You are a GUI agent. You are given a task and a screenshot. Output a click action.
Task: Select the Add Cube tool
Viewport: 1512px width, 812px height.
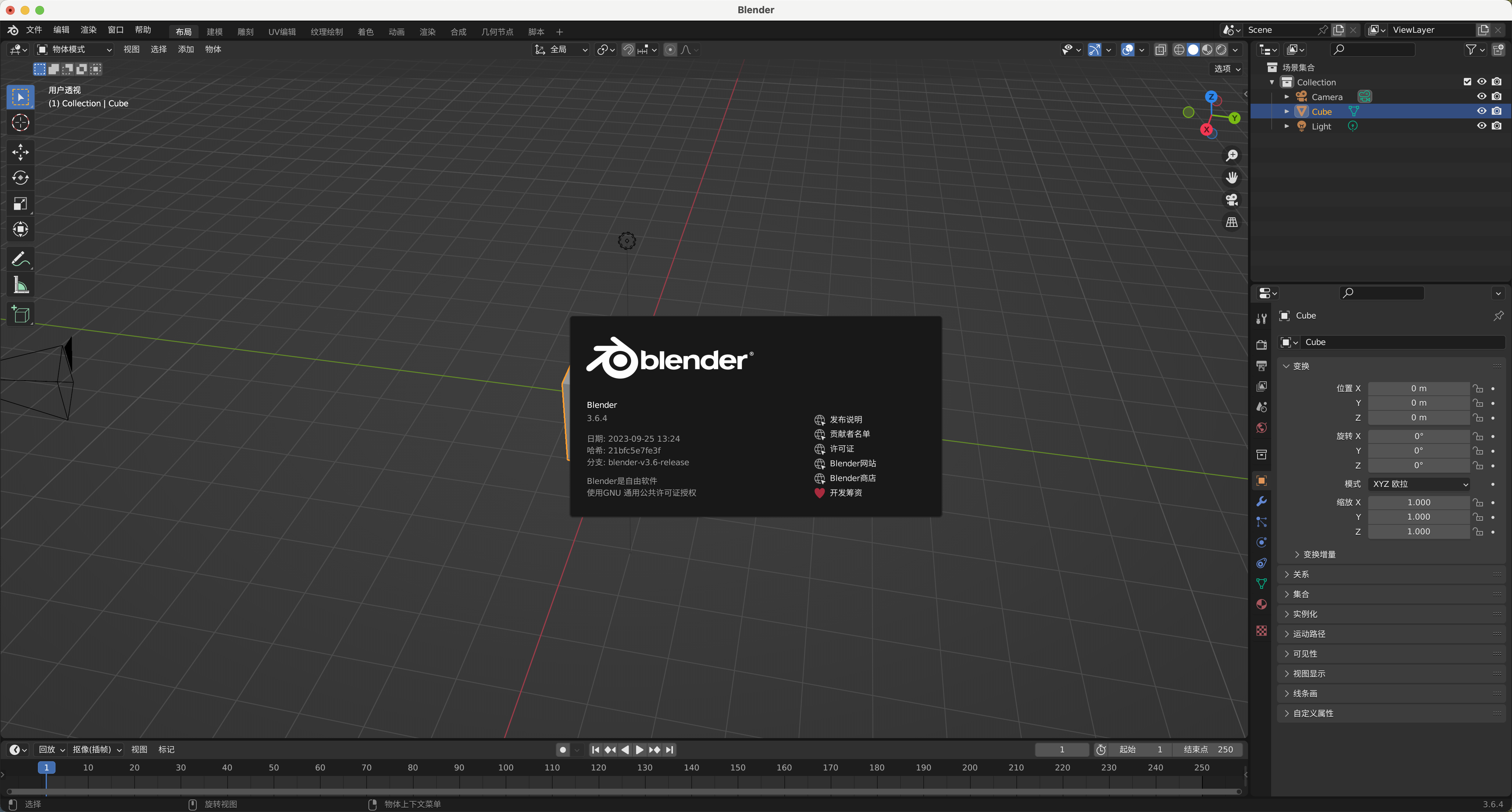point(21,314)
